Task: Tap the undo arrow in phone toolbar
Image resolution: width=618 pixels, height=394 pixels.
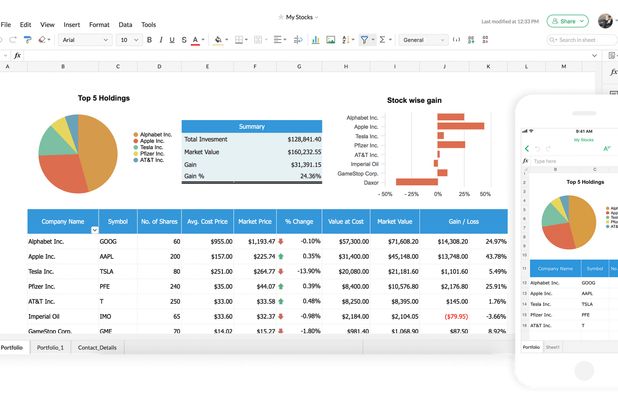Action: point(537,149)
